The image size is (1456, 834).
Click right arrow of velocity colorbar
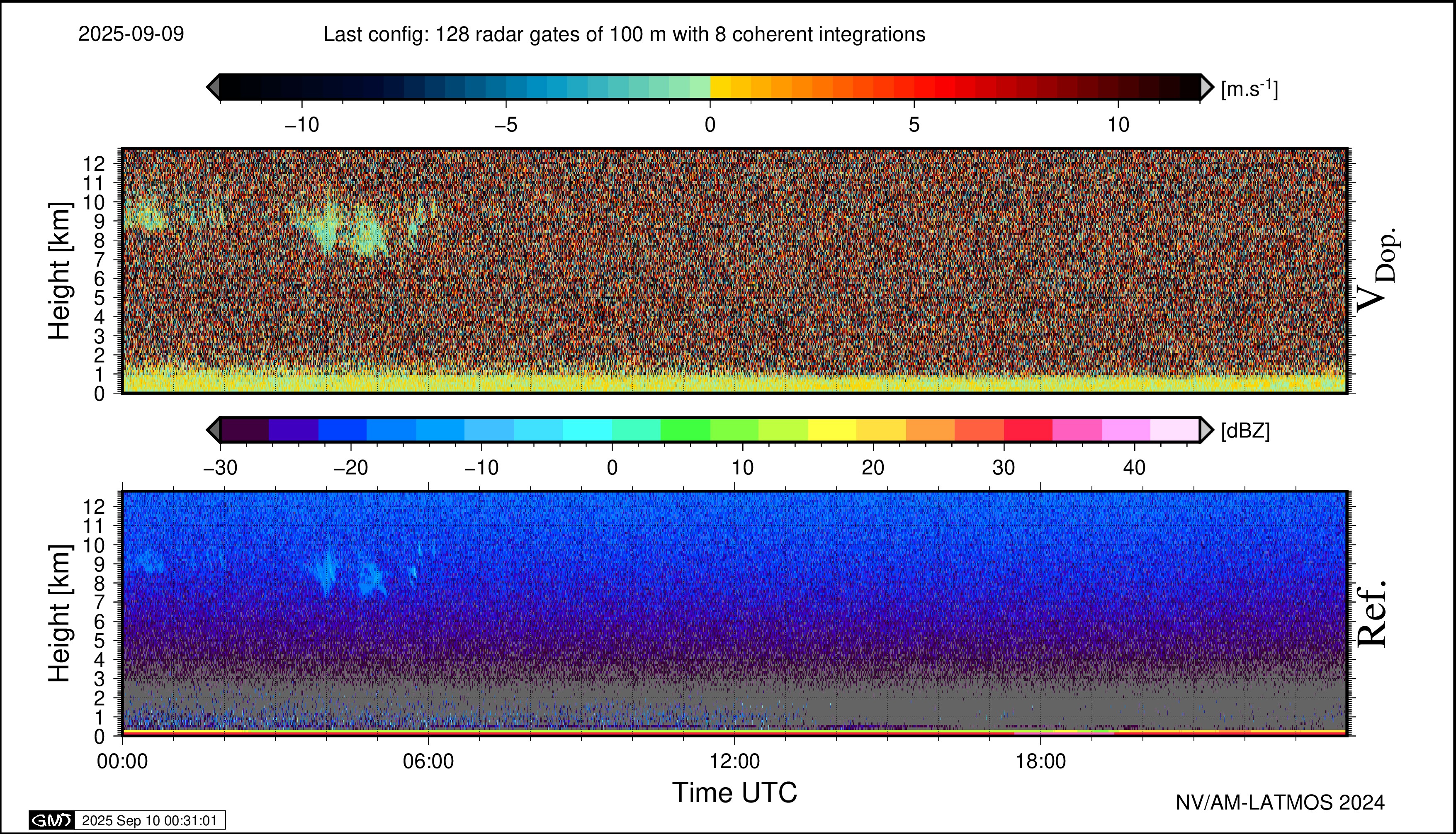pos(1206,87)
